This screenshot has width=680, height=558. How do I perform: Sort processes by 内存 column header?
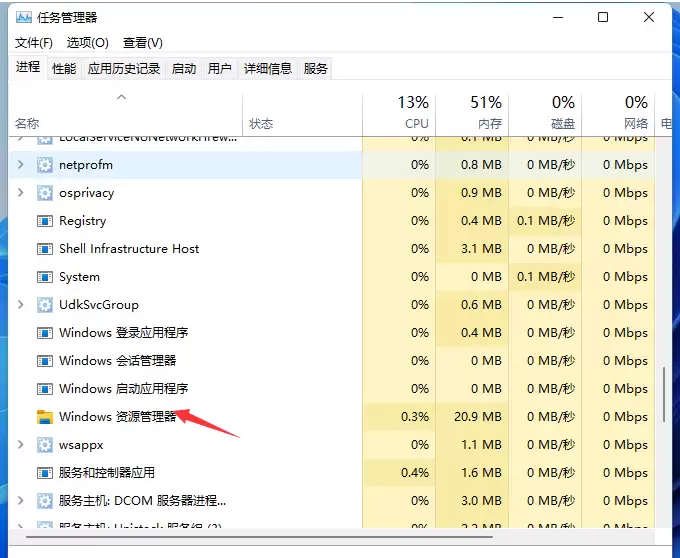click(472, 112)
